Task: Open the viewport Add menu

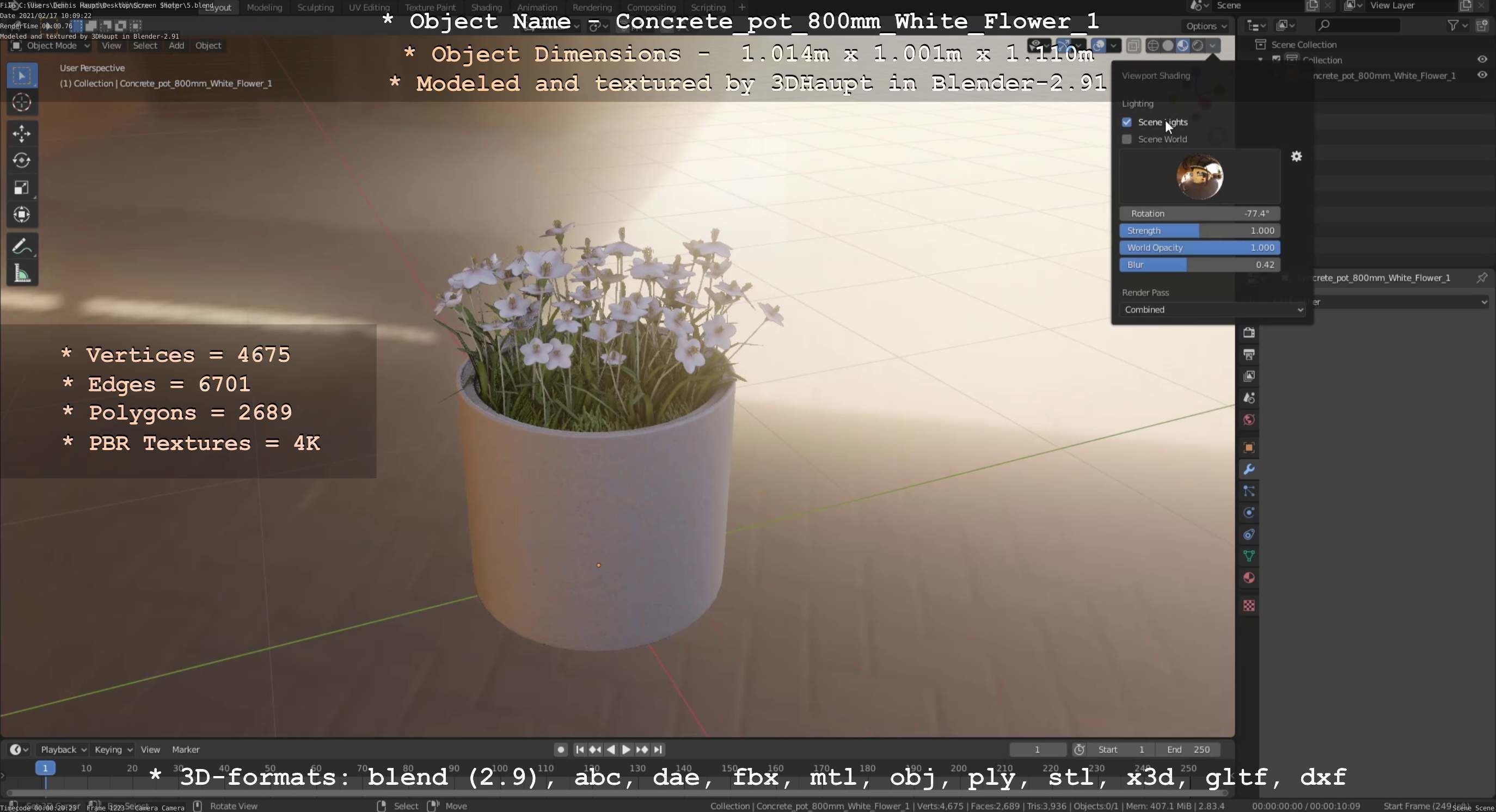Action: 176,45
